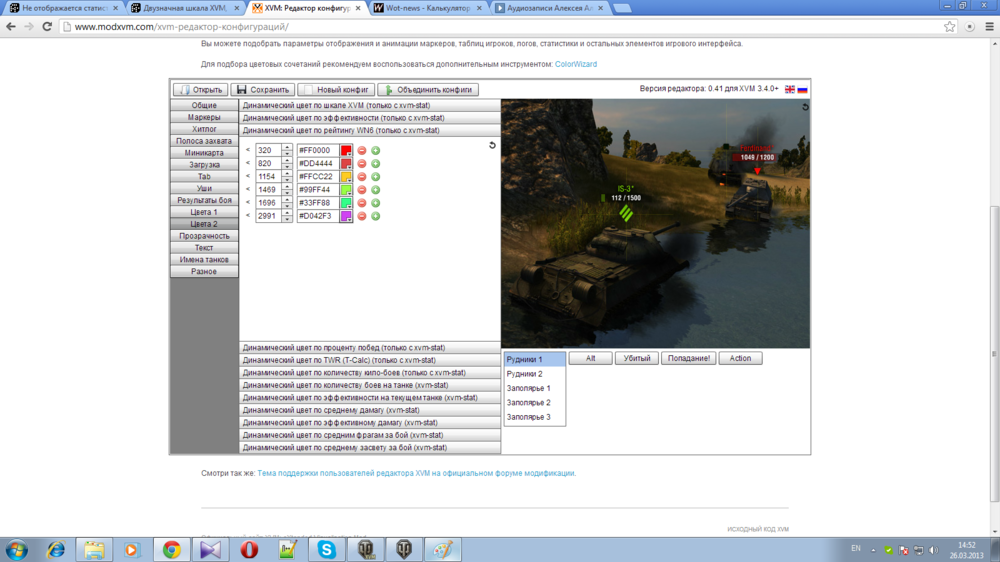Open the #DD4444 color picker swatch
The height and width of the screenshot is (562, 1000).
coord(346,164)
